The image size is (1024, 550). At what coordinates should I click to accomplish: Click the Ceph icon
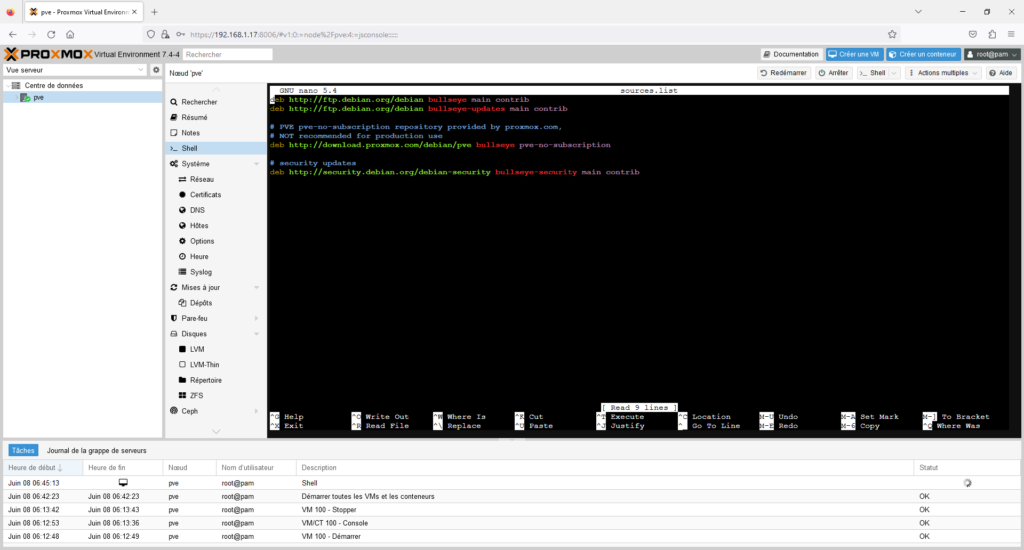tap(174, 411)
